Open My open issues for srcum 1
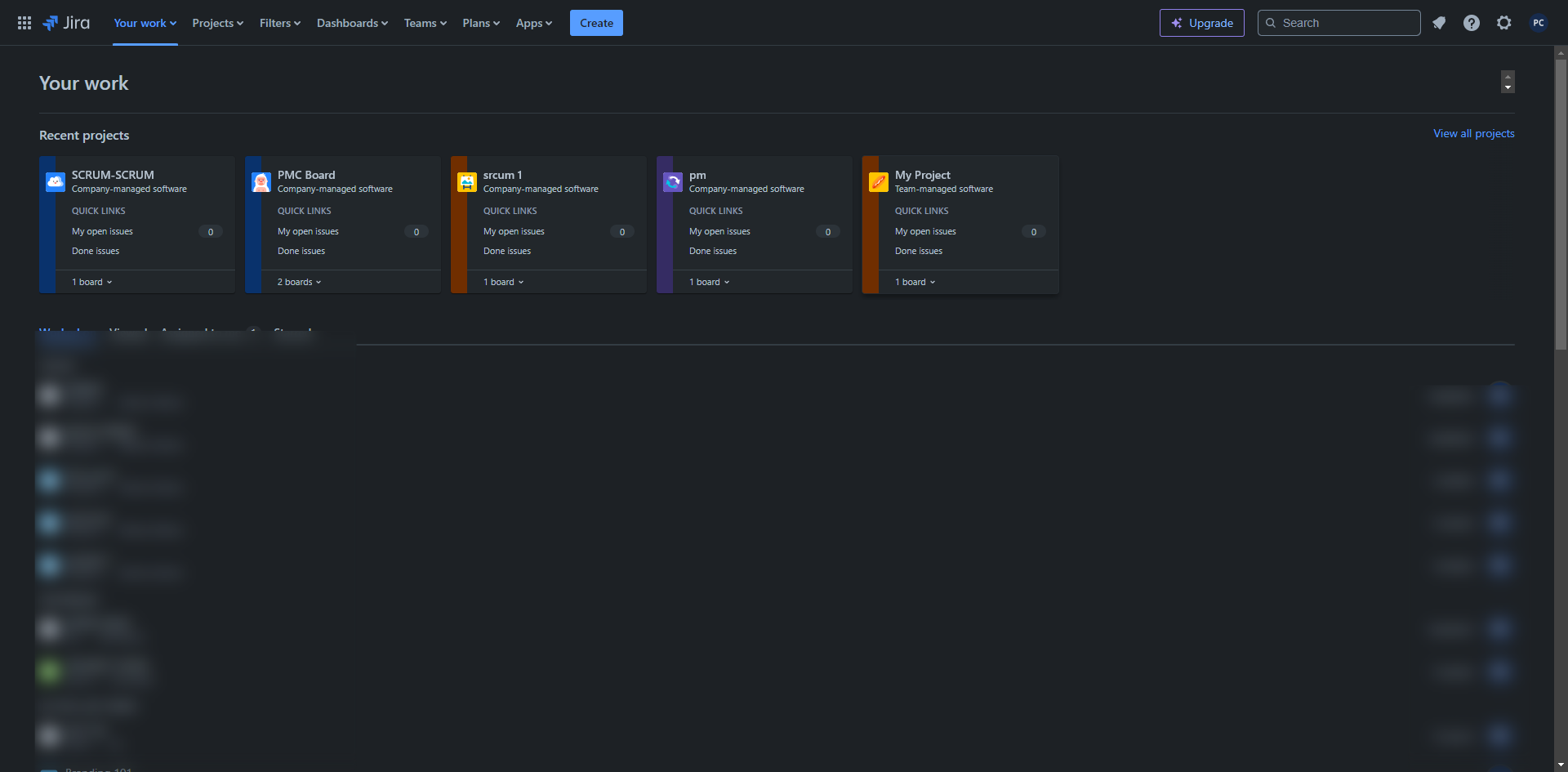The height and width of the screenshot is (772, 1568). [514, 232]
